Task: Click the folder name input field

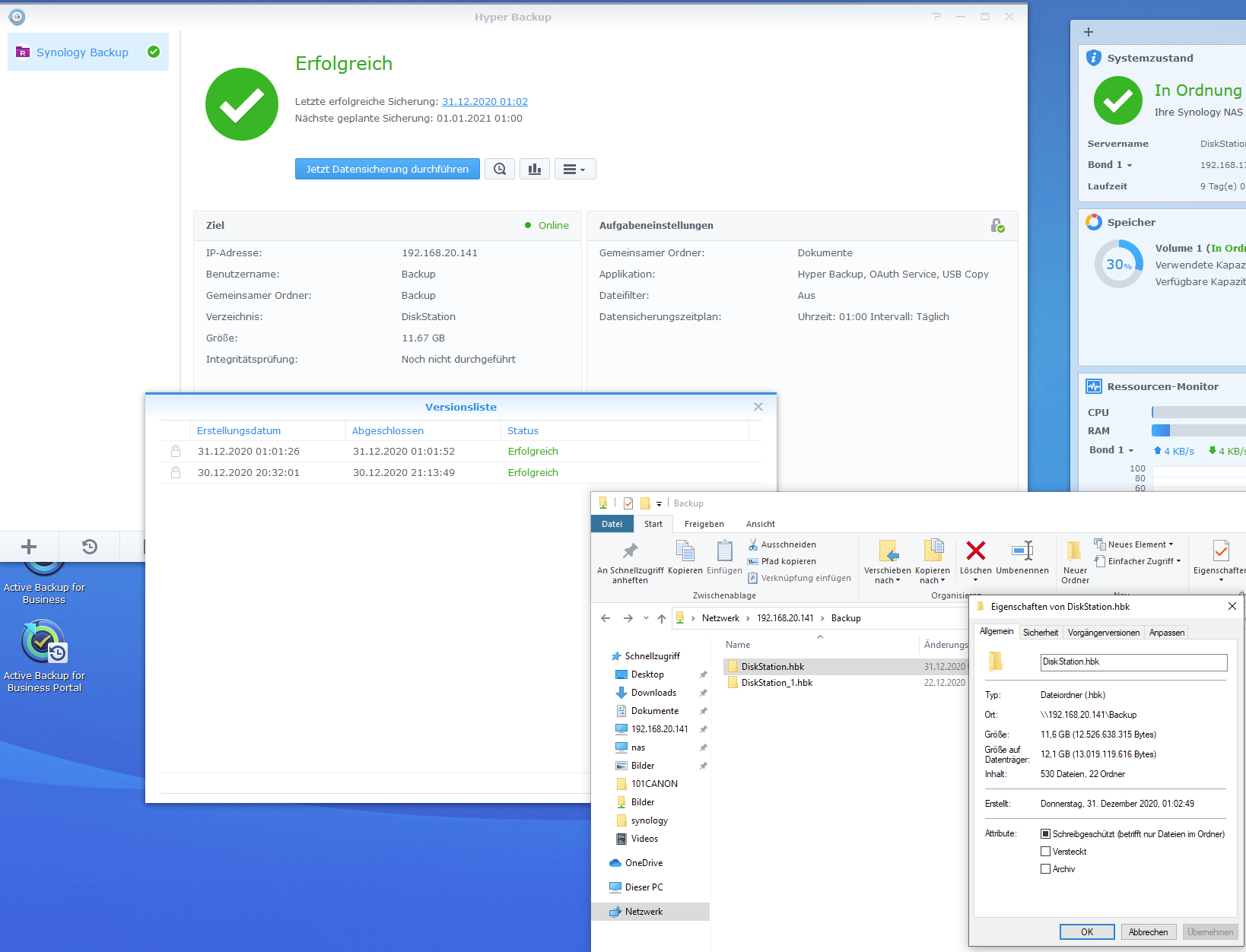Action: [x=1133, y=662]
